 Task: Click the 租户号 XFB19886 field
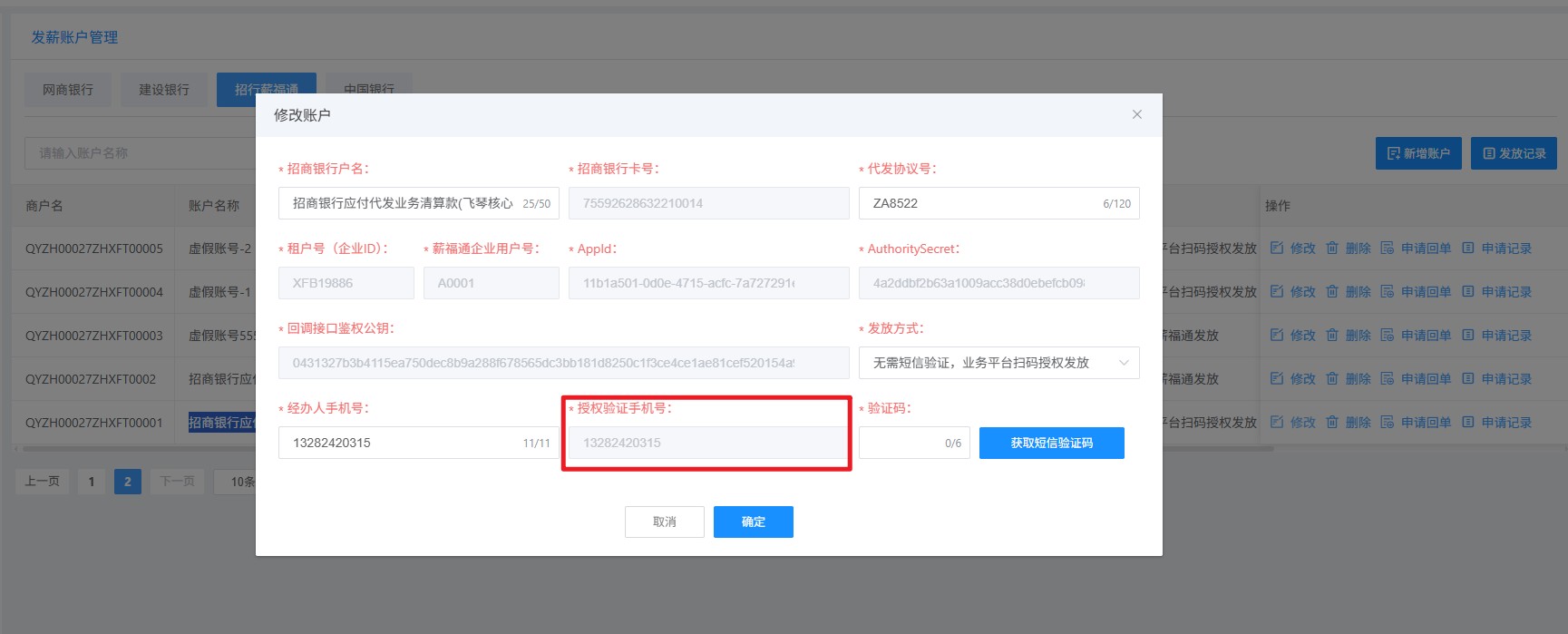click(346, 283)
